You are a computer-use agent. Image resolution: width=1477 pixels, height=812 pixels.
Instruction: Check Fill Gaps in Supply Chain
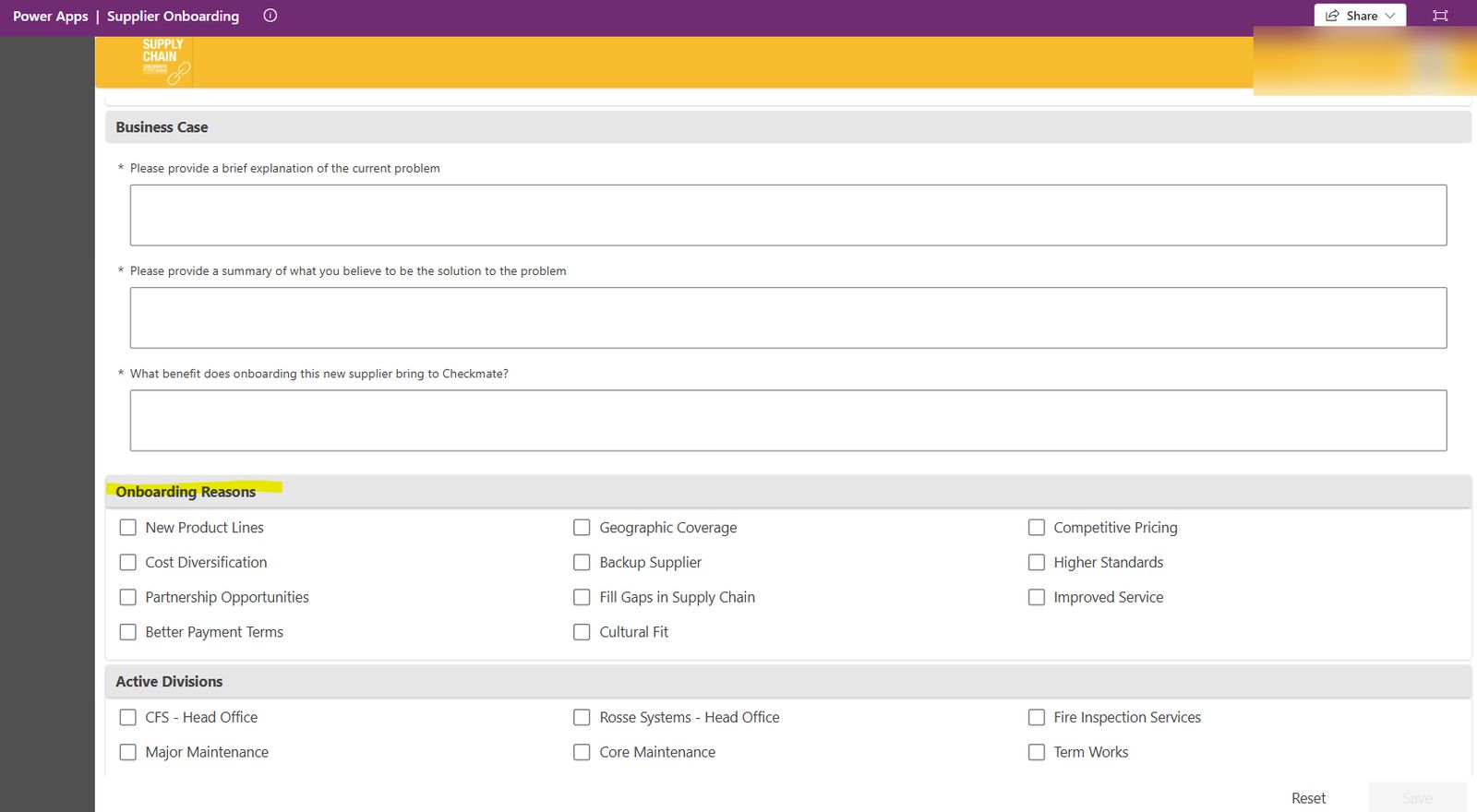coord(582,597)
